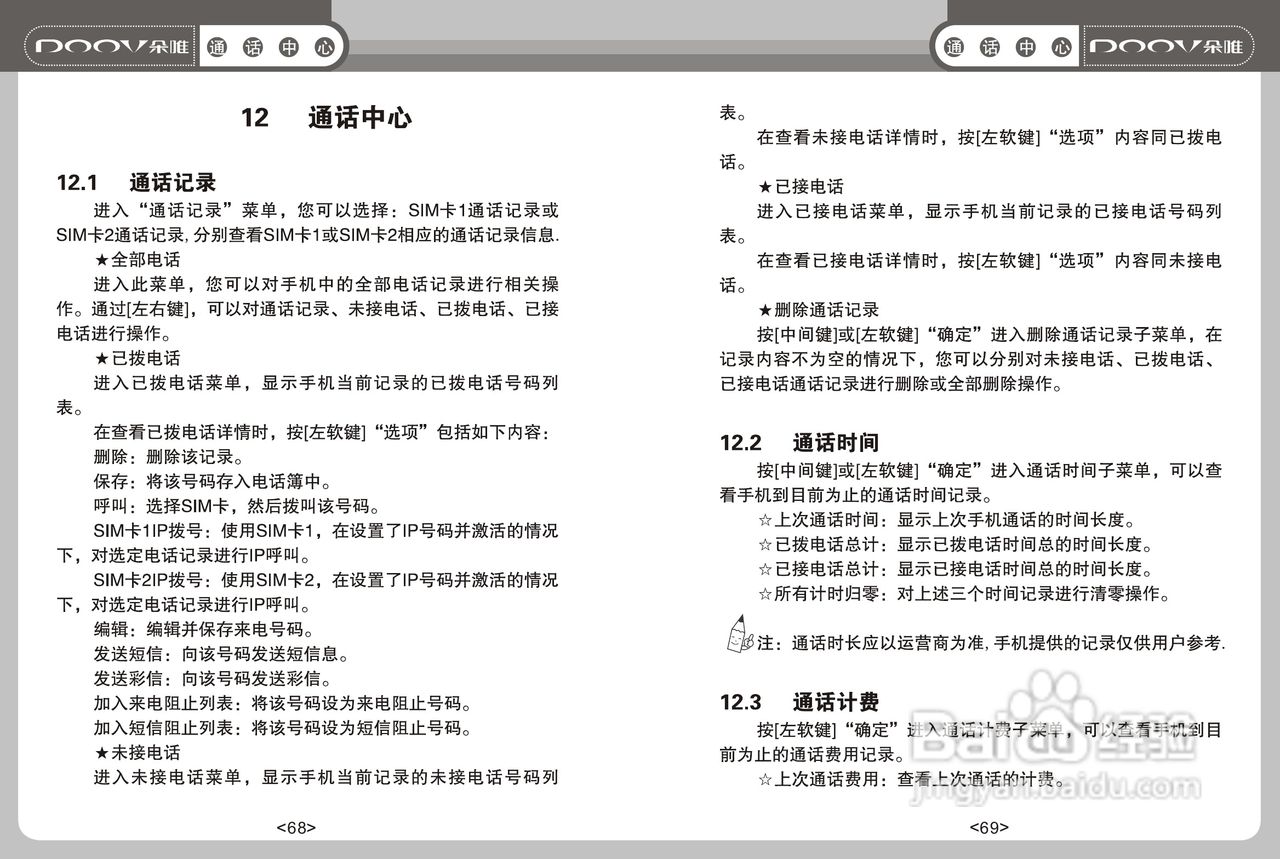Select the 通 circular badge icon
Screen dimensions: 1280x859
pyautogui.click(x=216, y=46)
